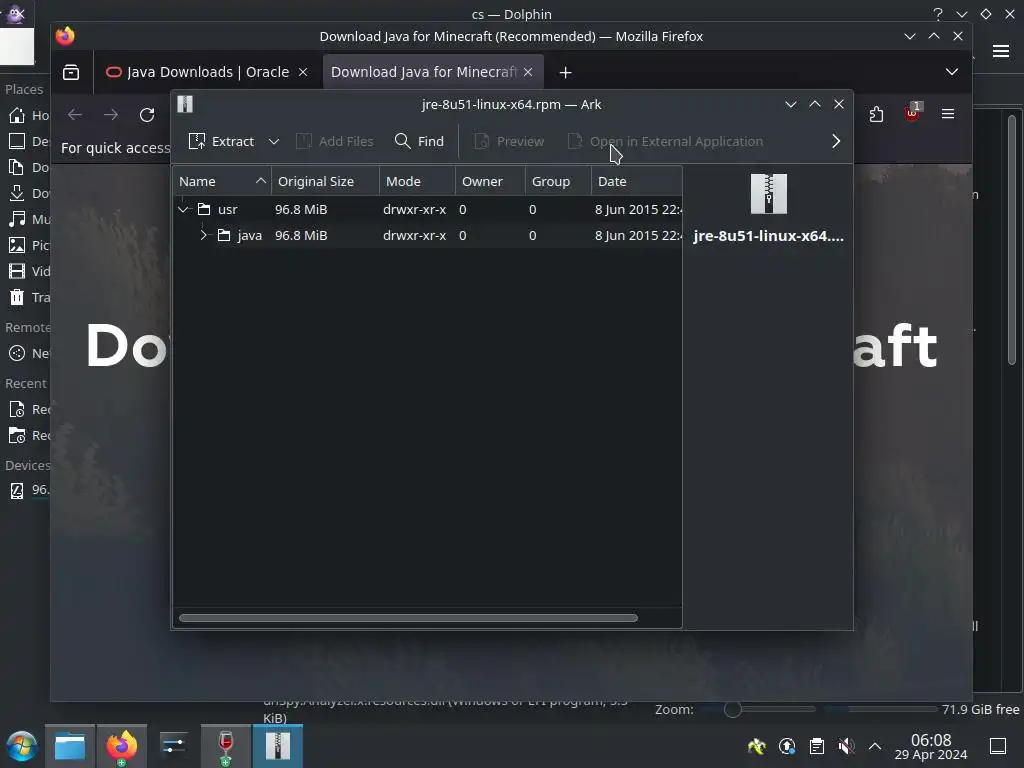Switch to Ark from taskbar

pyautogui.click(x=278, y=746)
